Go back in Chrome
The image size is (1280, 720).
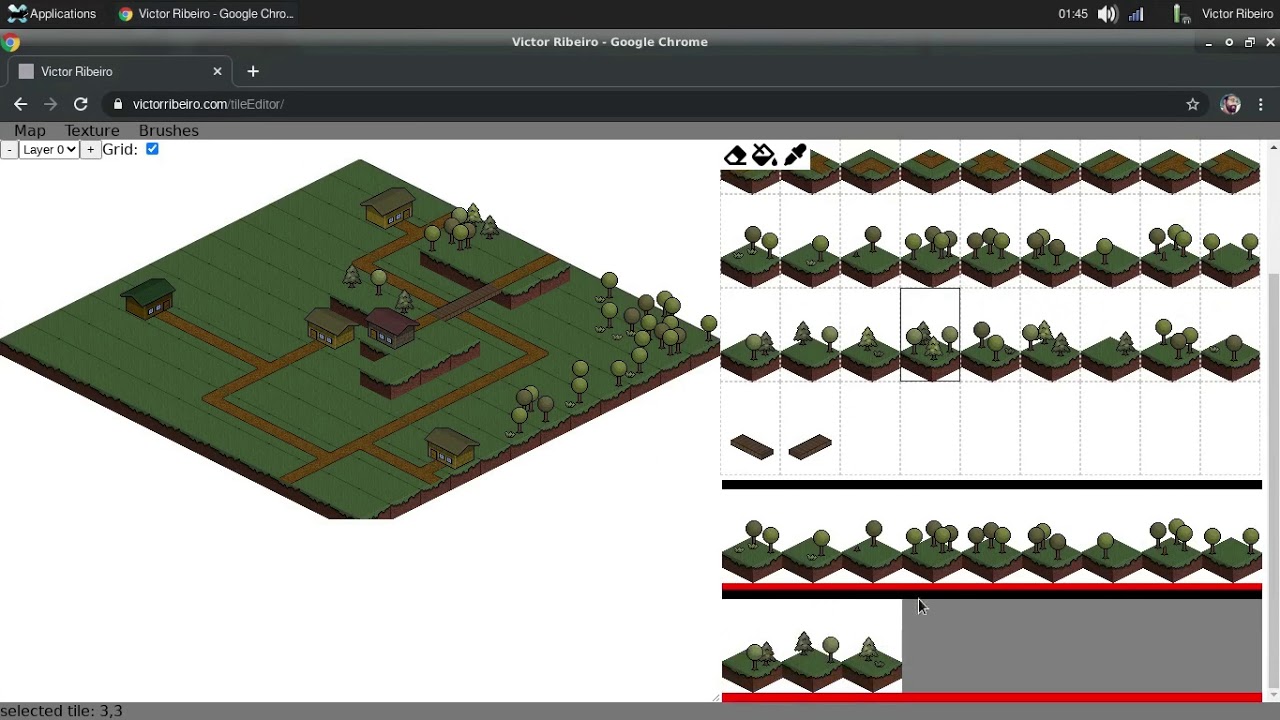[20, 104]
